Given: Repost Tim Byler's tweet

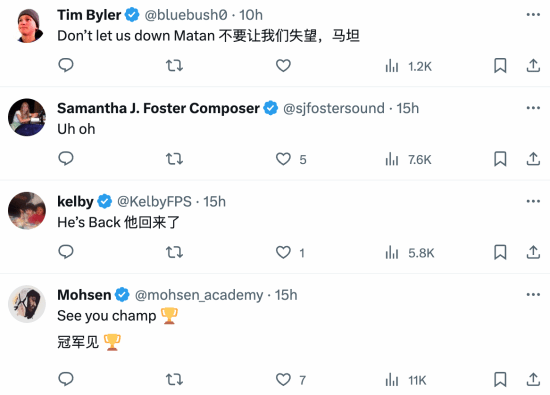Looking at the screenshot, I should point(174,66).
